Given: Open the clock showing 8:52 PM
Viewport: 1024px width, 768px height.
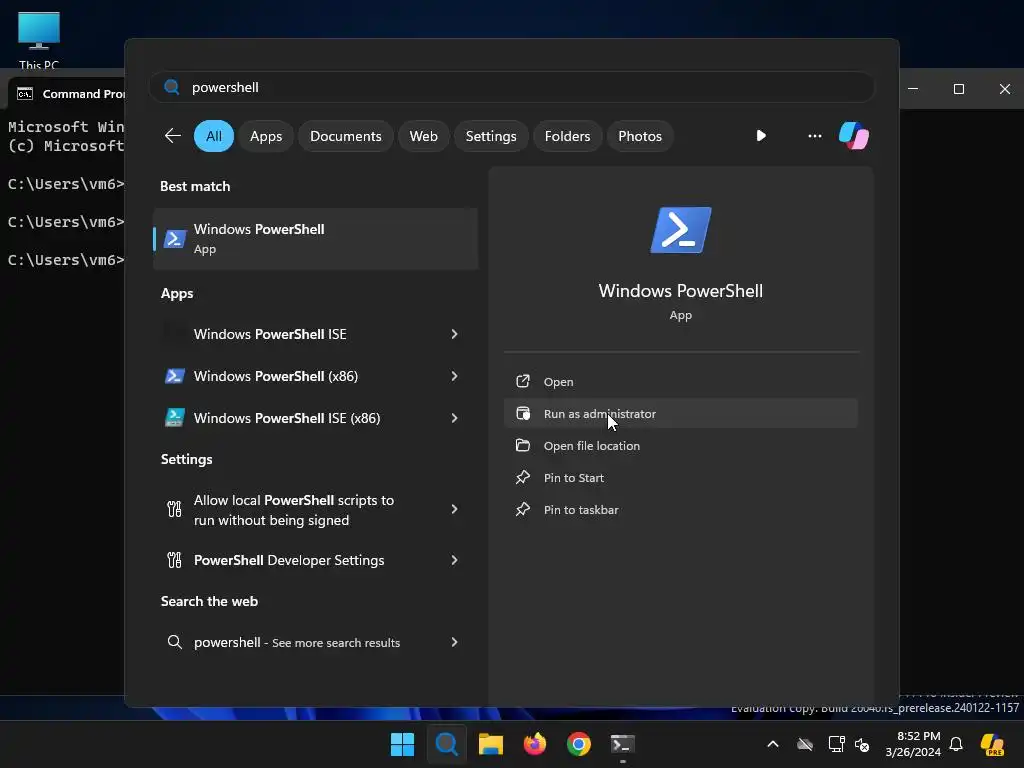Looking at the screenshot, I should coord(913,744).
